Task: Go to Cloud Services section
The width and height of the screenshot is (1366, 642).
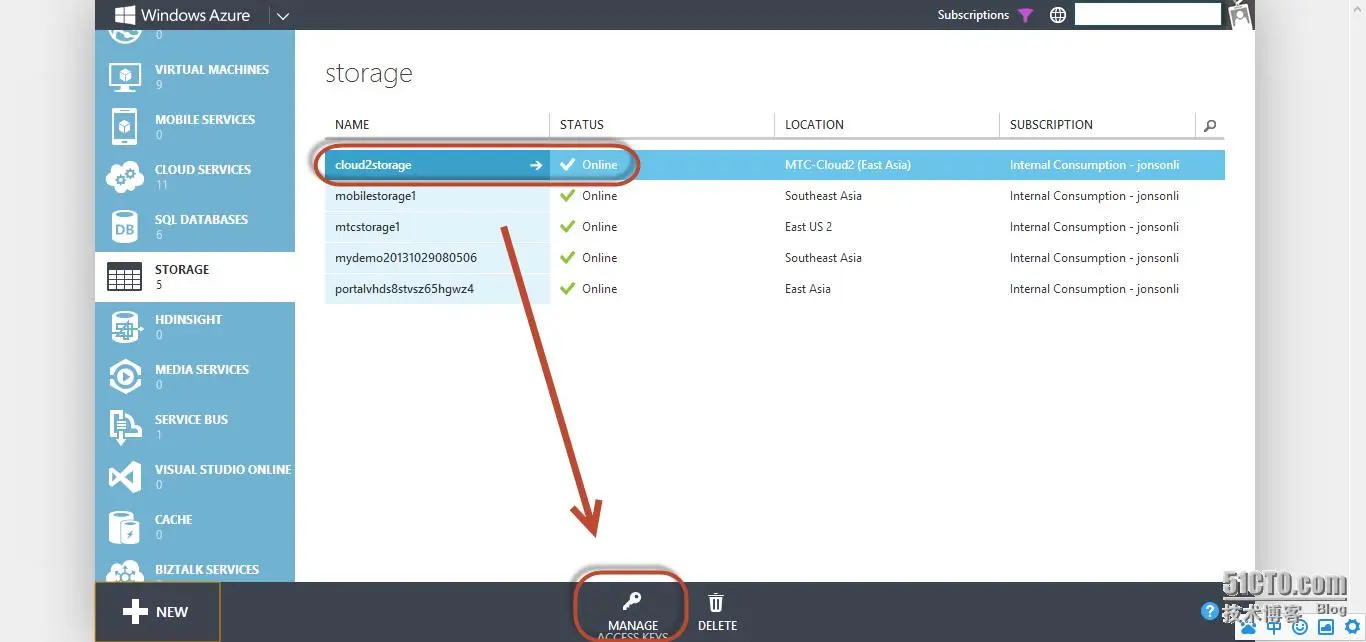Action: [195, 176]
